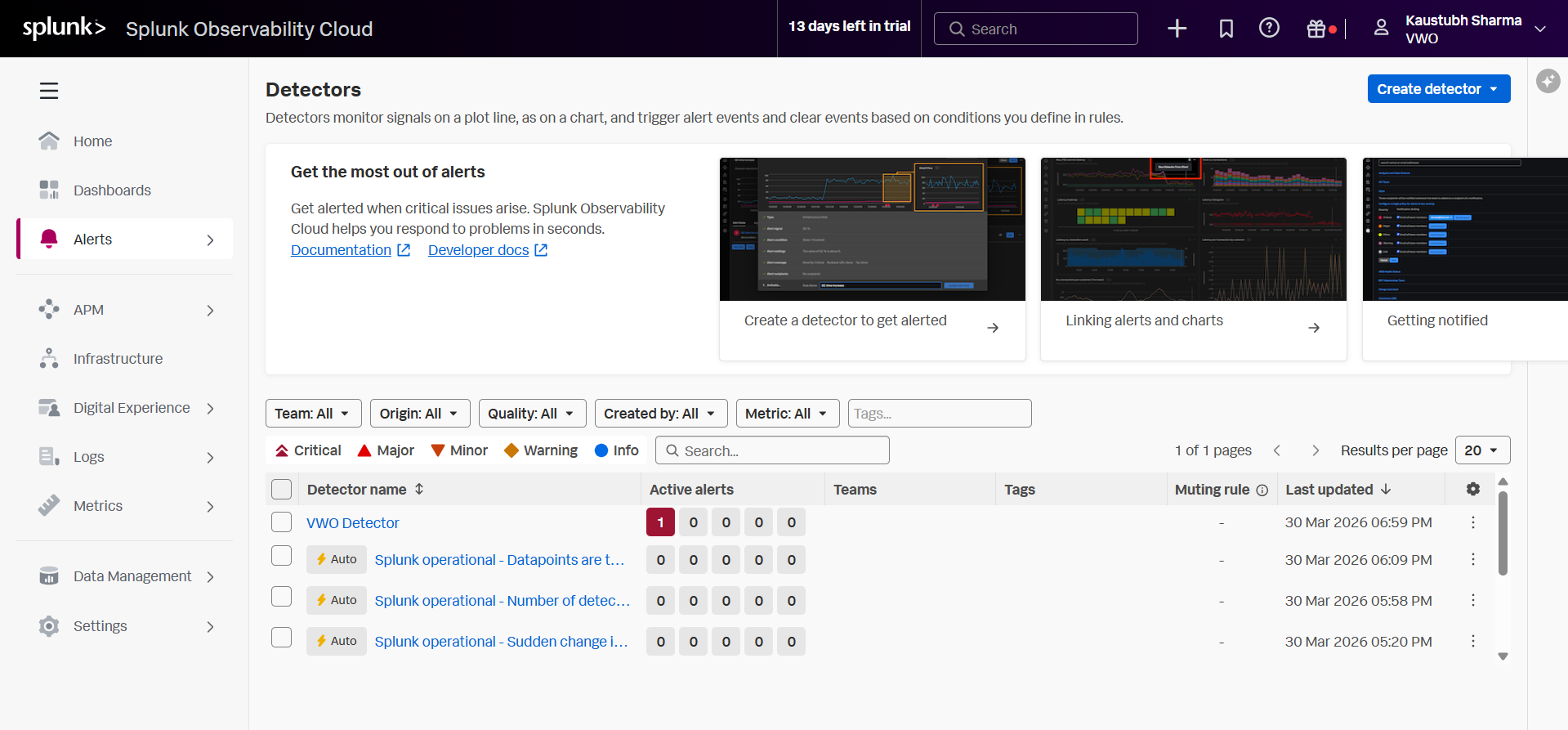Image resolution: width=1568 pixels, height=730 pixels.
Task: Open the gift what's new icon
Action: click(1316, 29)
